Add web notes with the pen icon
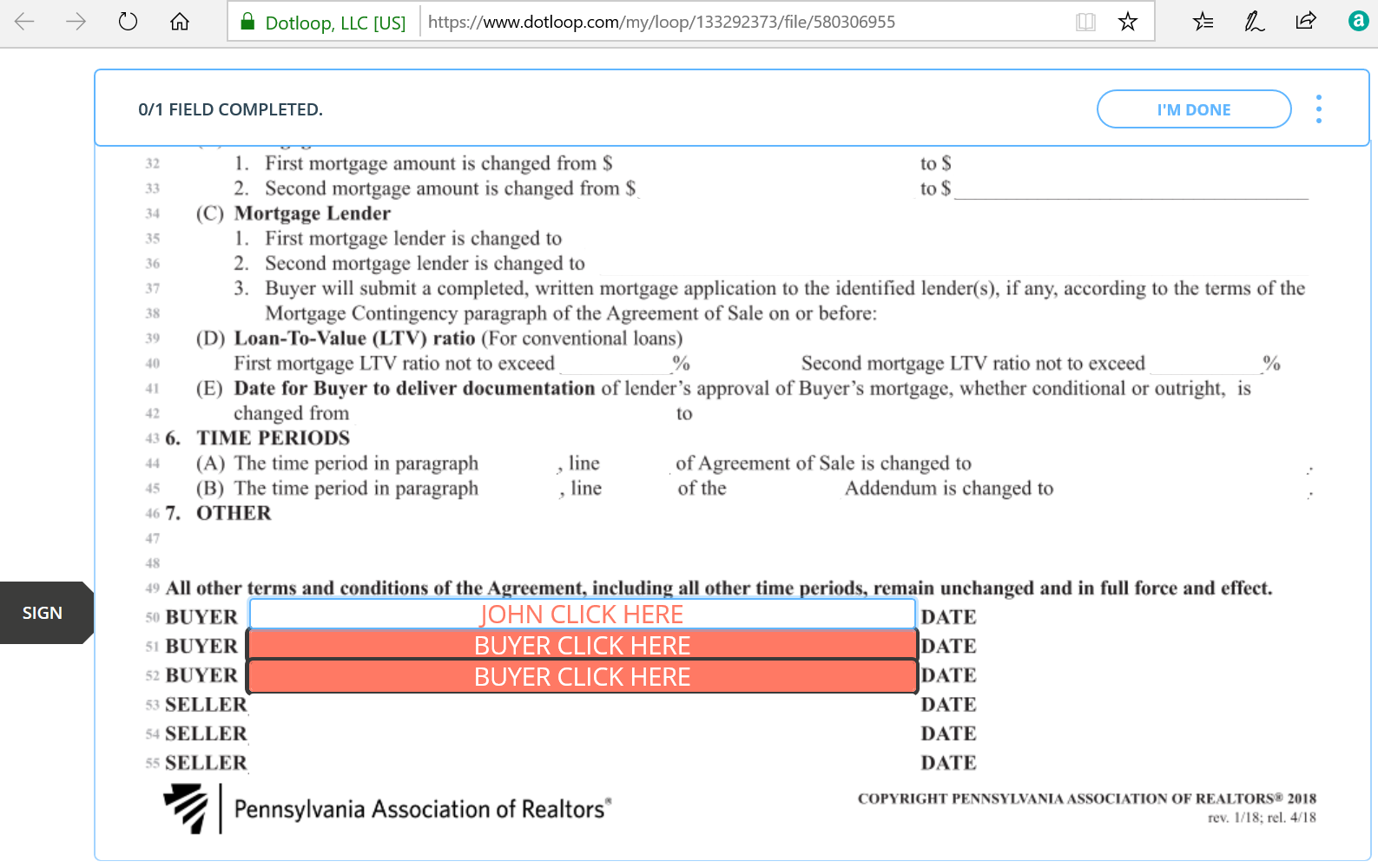Screen dimensions: 1378x868 [1254, 21]
